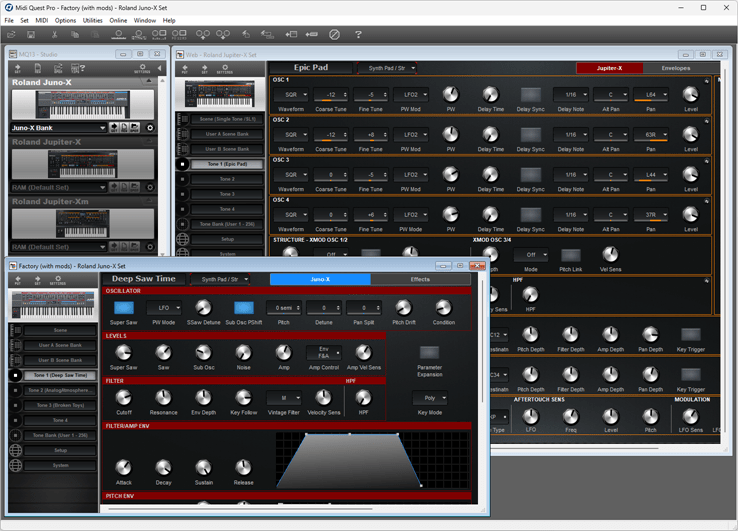This screenshot has width=738, height=531.
Task: Select Tone 3 (Broken Toys) button
Action: pyautogui.click(x=60, y=405)
